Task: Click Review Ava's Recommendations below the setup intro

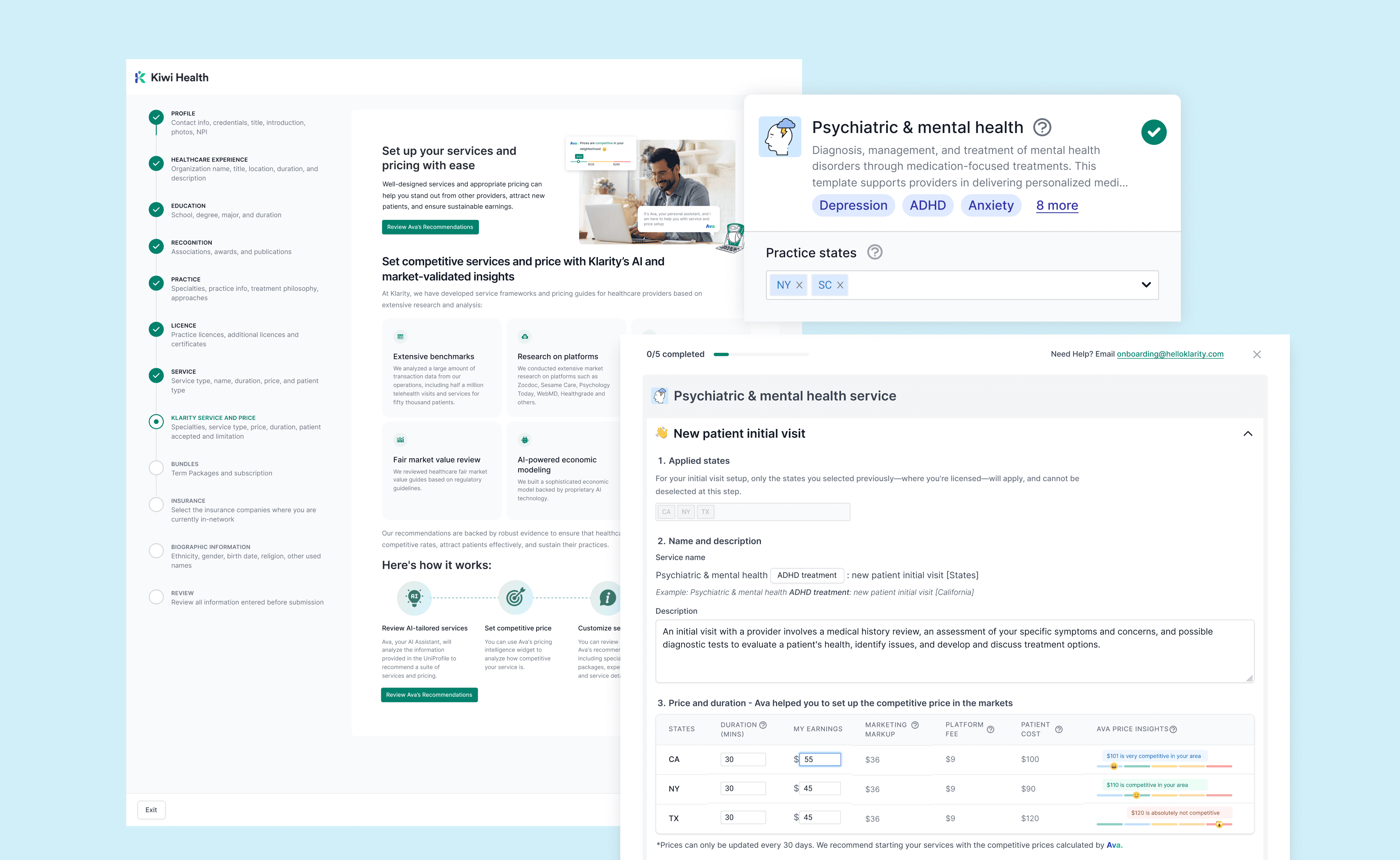Action: click(430, 227)
